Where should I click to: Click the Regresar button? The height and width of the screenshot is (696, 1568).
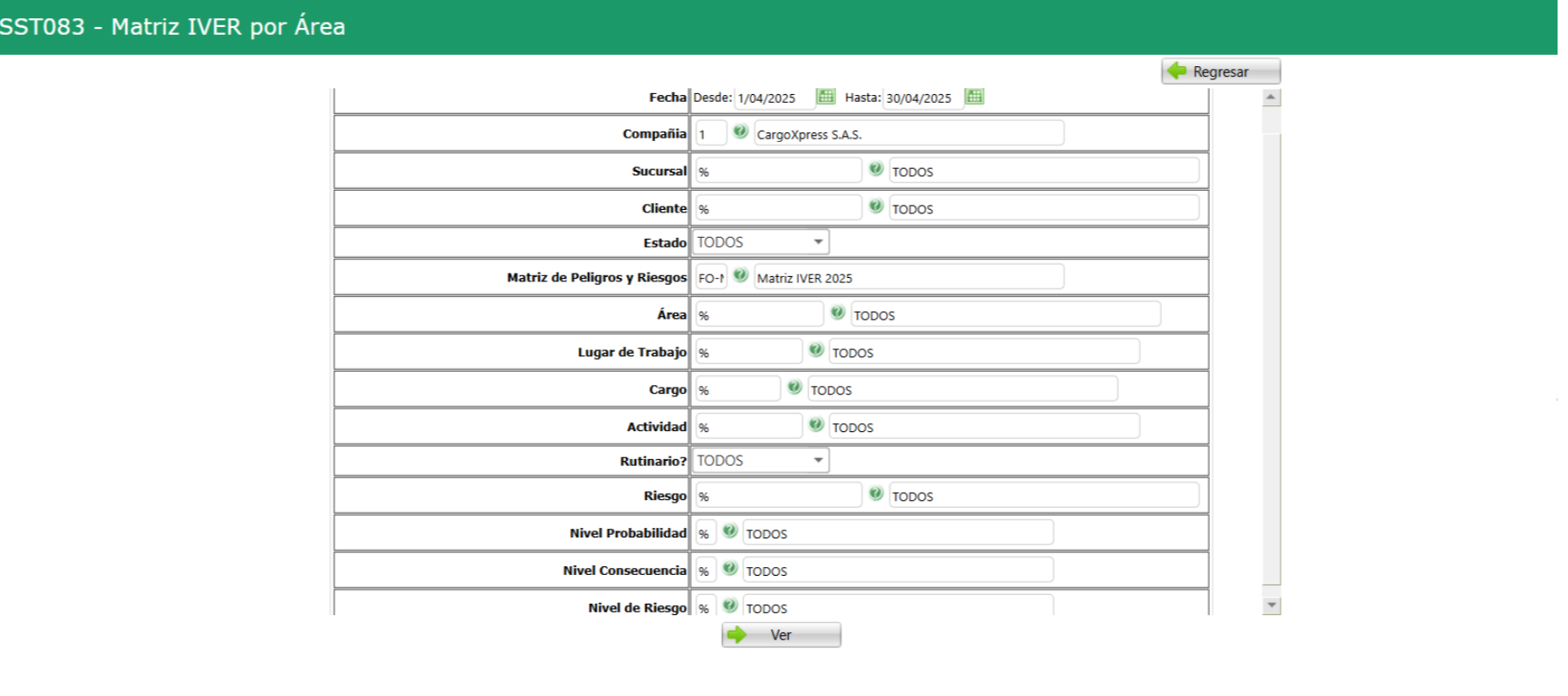click(x=1220, y=71)
